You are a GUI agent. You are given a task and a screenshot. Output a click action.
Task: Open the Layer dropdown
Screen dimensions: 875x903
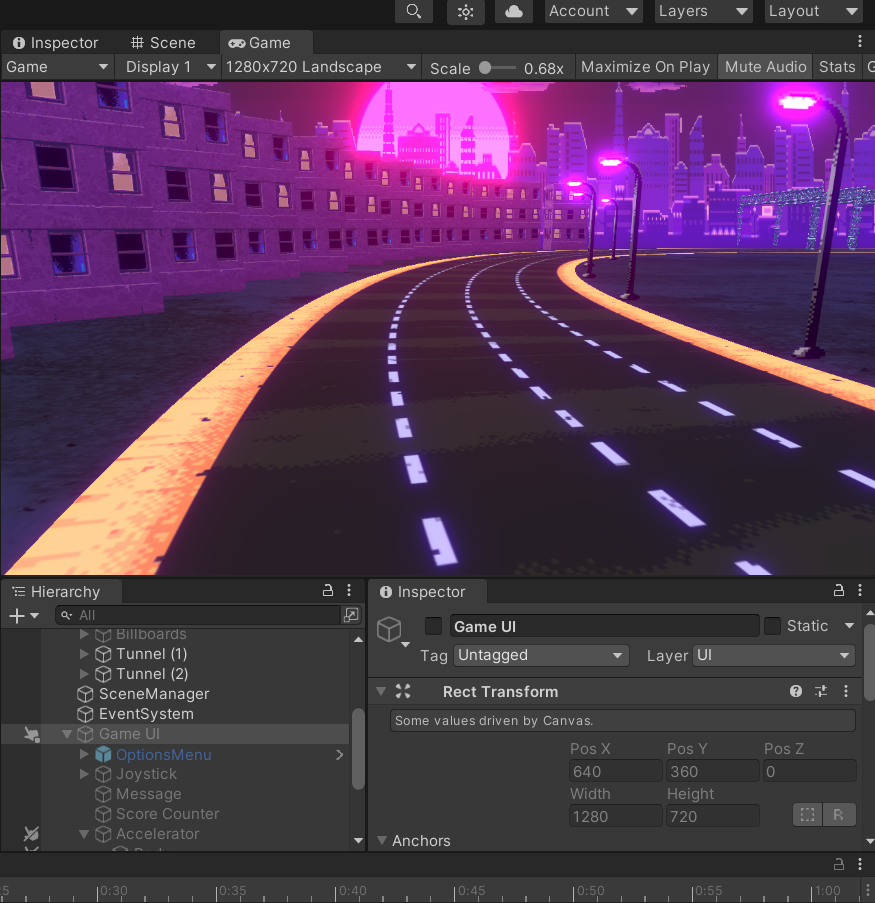(774, 655)
